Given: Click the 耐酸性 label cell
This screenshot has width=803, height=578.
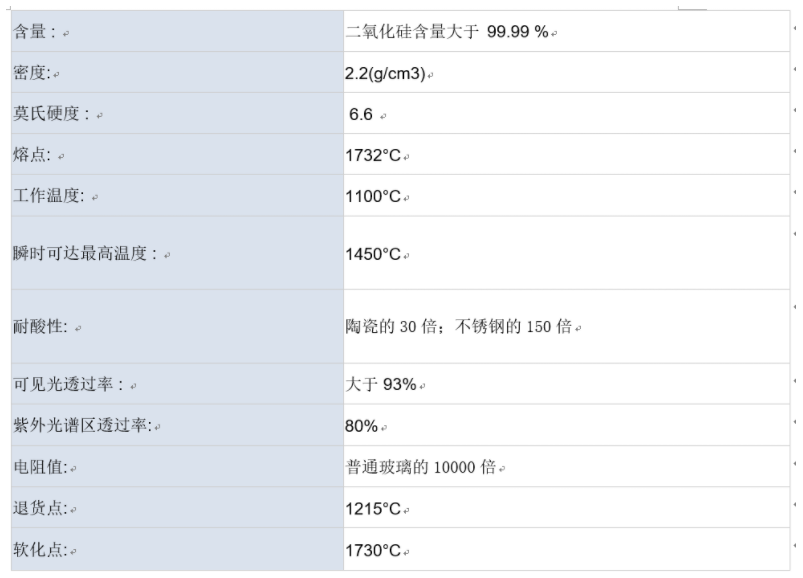Looking at the screenshot, I should pyautogui.click(x=42, y=326).
